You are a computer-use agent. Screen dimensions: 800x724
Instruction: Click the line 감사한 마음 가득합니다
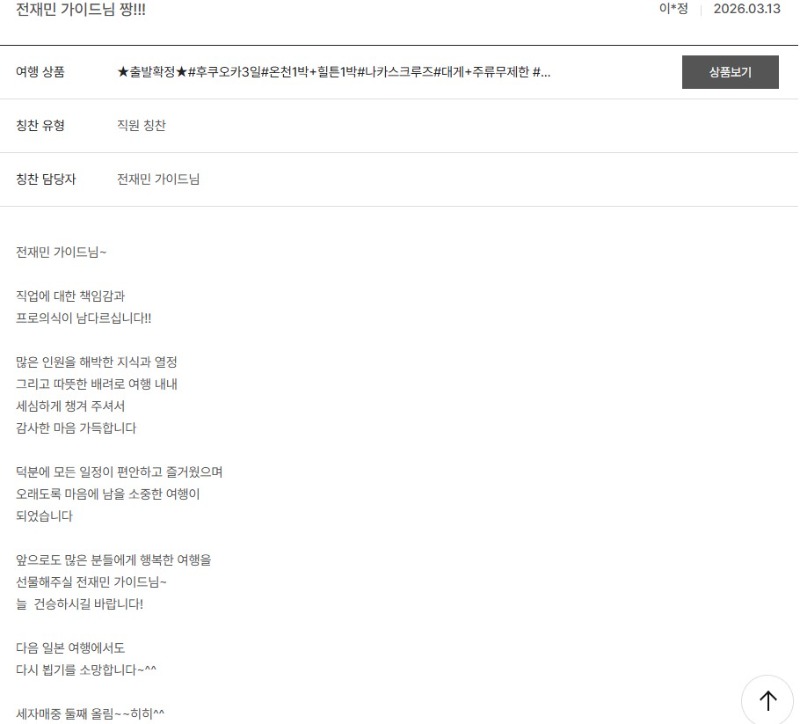coord(77,428)
